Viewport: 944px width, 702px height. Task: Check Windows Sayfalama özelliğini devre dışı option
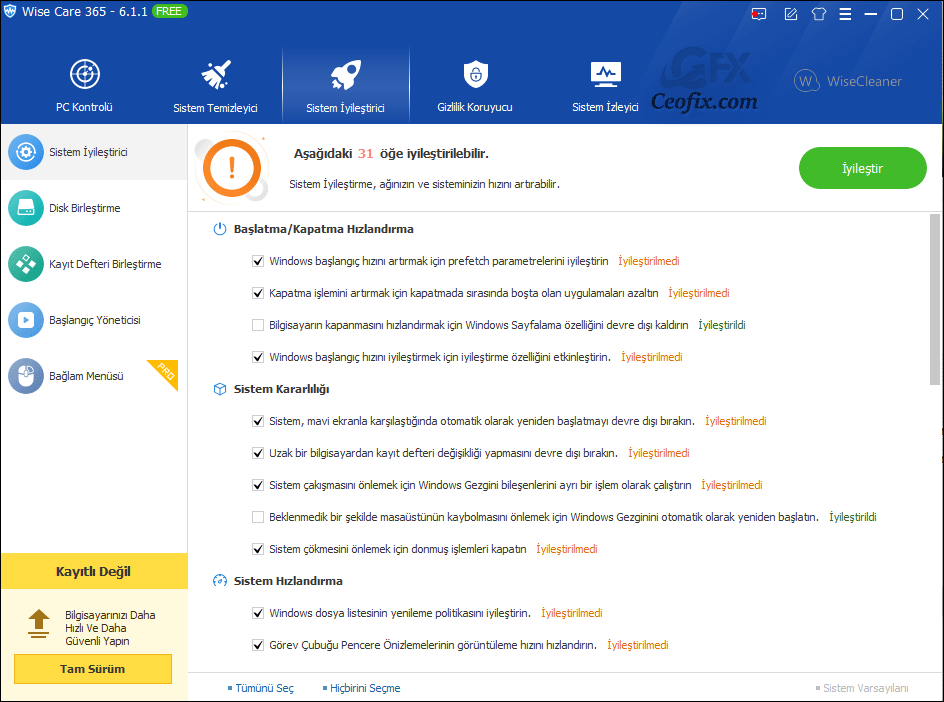coord(258,325)
